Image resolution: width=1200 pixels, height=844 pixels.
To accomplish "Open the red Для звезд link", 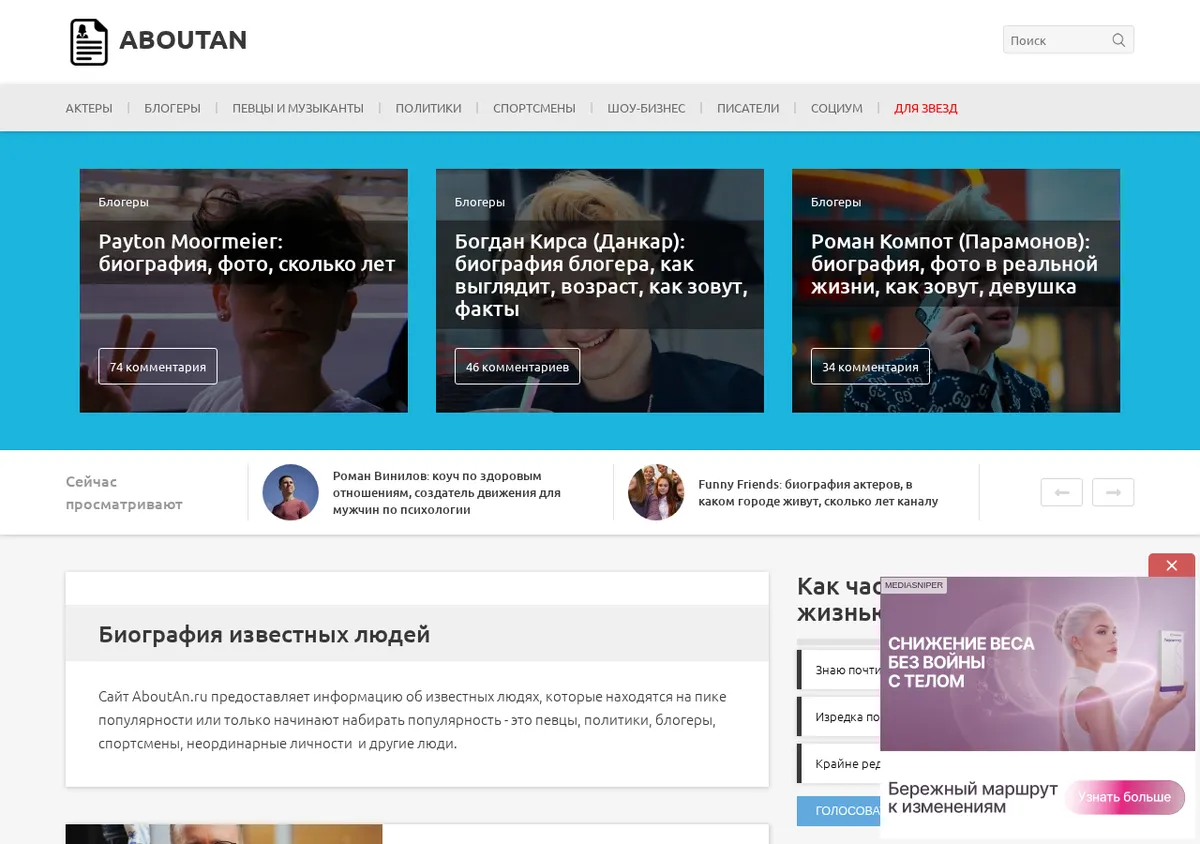I will [926, 108].
